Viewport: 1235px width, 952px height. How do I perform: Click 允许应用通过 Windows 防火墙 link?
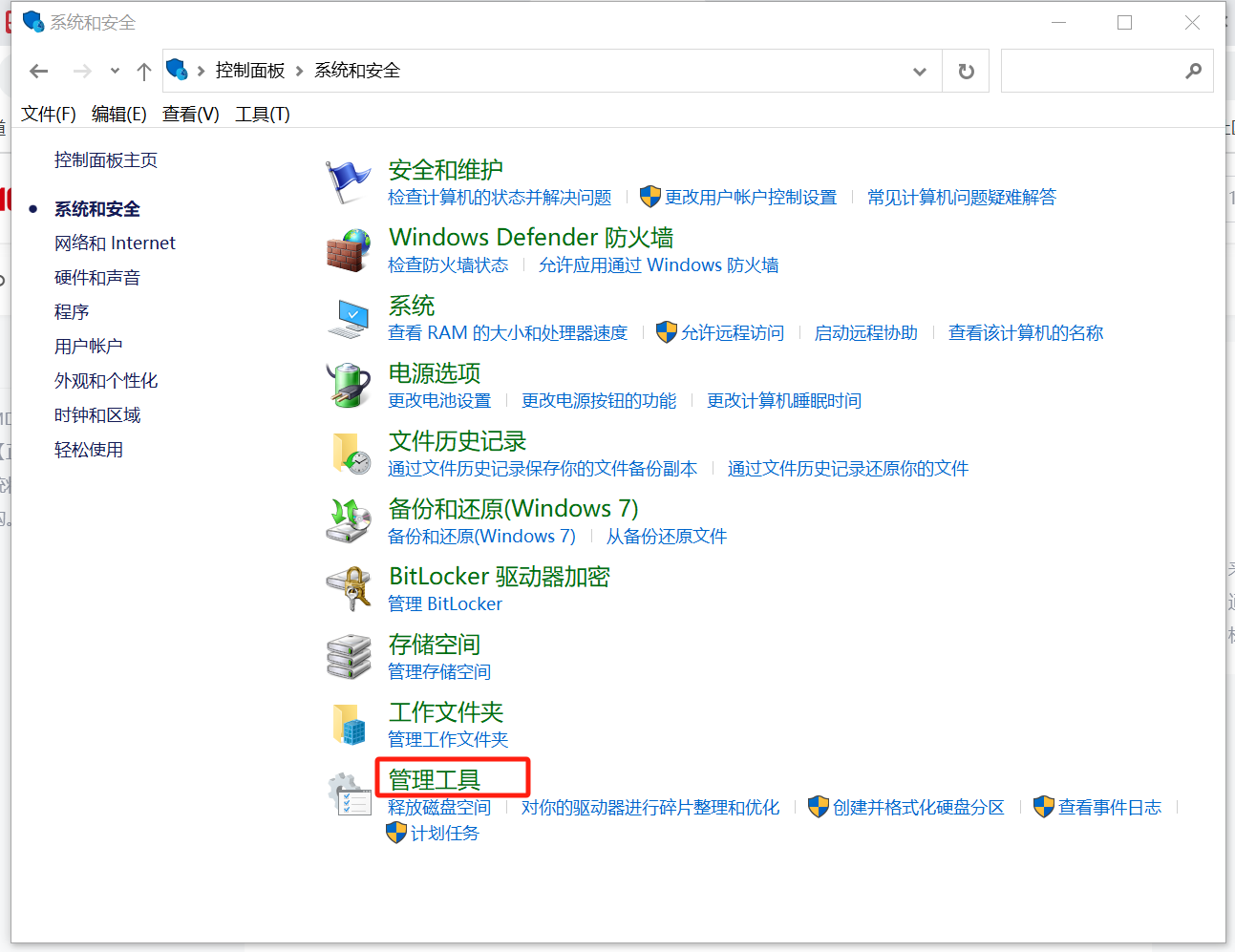click(x=658, y=265)
